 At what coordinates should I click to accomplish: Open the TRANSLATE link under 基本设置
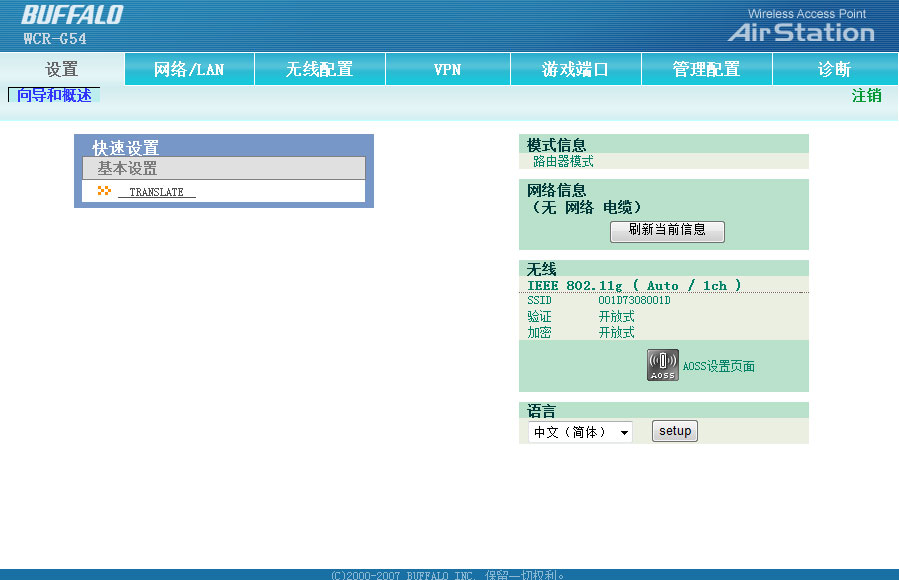click(157, 192)
